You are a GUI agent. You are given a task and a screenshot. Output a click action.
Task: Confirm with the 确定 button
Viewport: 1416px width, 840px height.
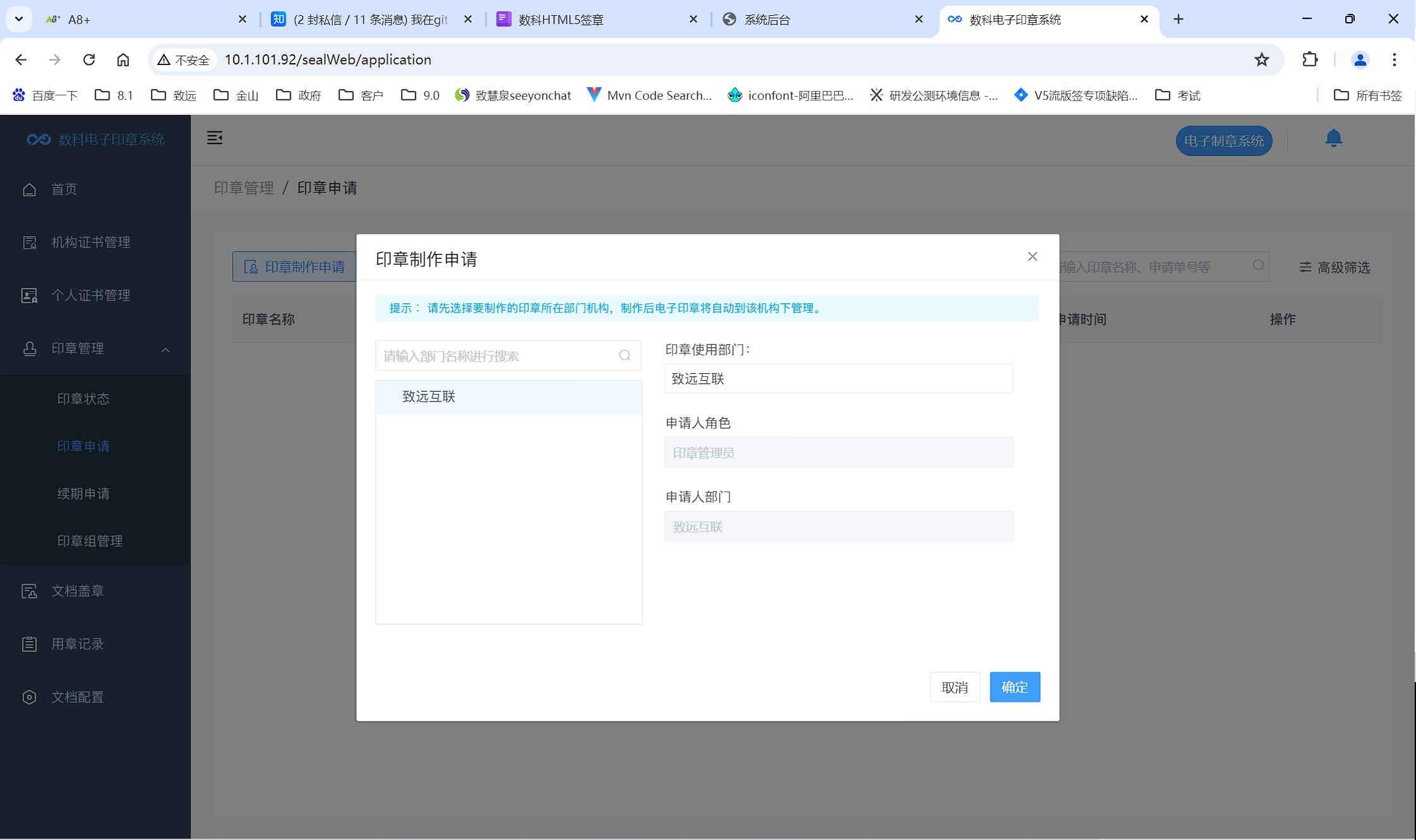click(x=1014, y=687)
